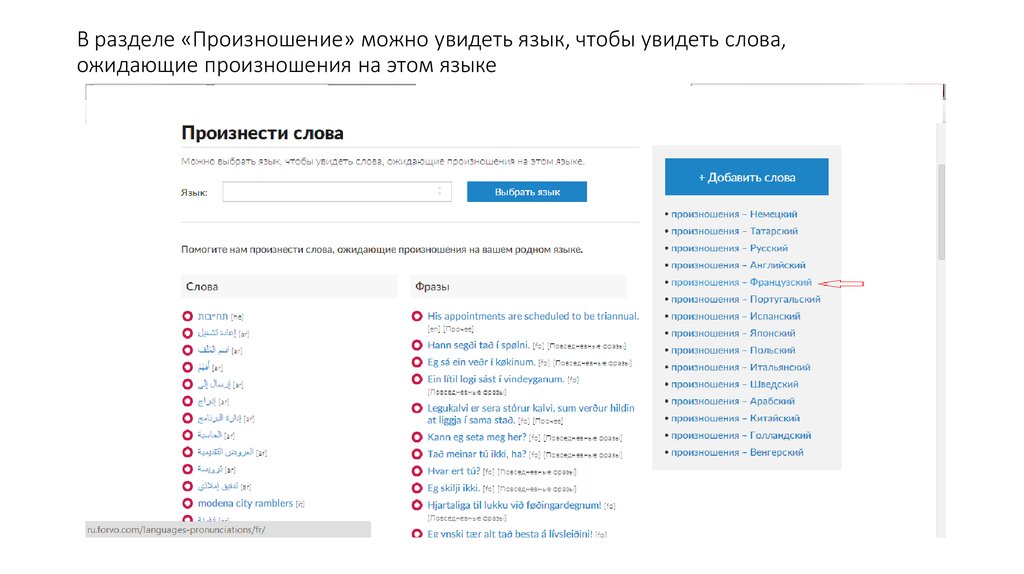
Task: Open phrase 'Kann eg seta meg her?'
Action: [x=477, y=437]
